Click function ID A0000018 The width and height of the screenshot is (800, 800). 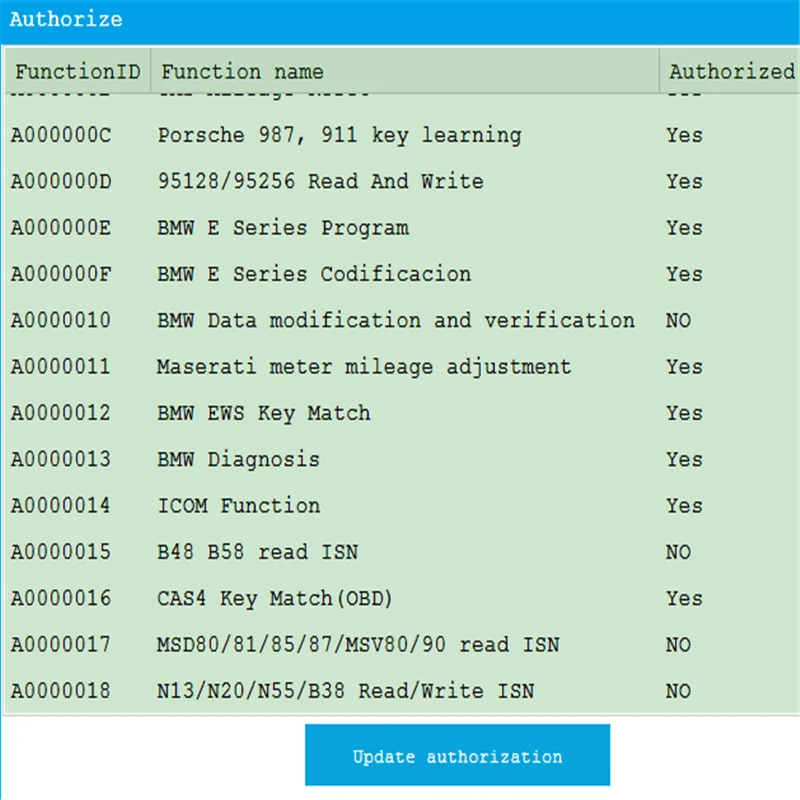coord(61,691)
